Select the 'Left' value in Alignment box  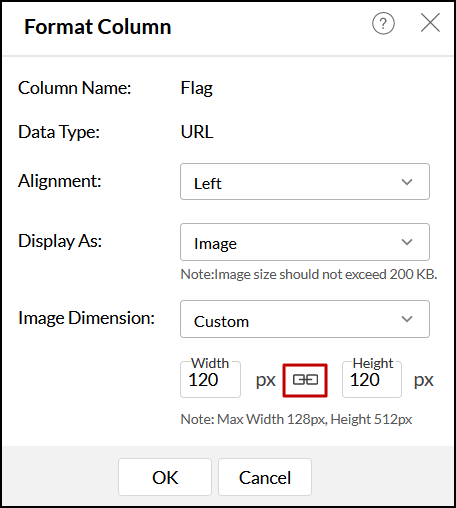tap(208, 183)
